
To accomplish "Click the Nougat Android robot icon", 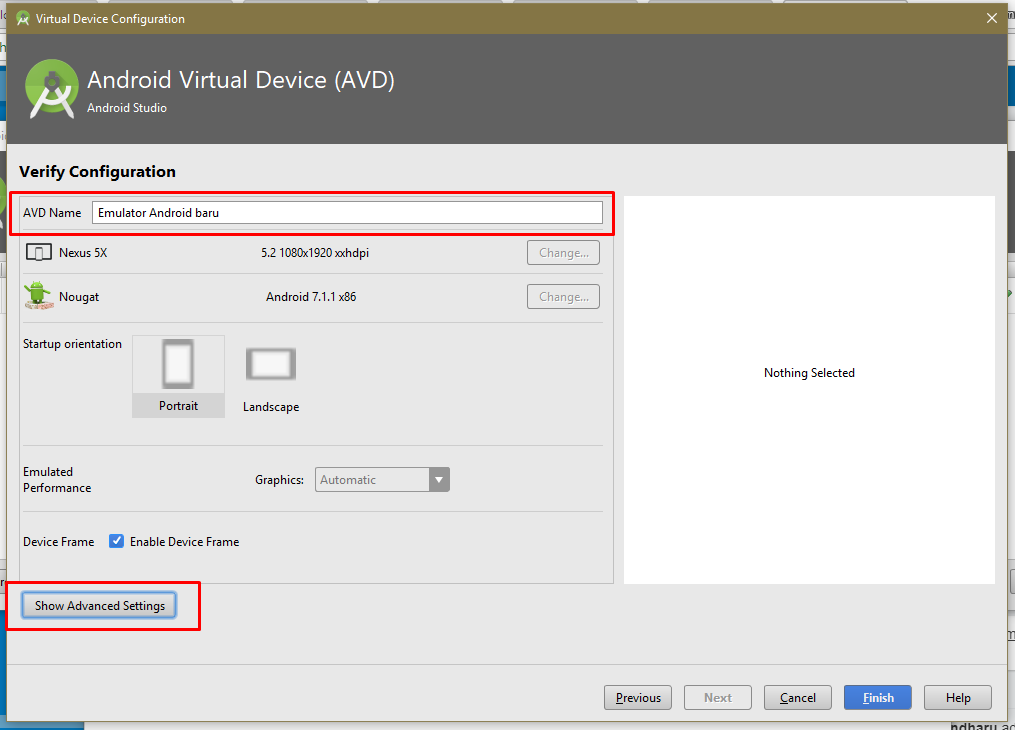I will coord(38,296).
